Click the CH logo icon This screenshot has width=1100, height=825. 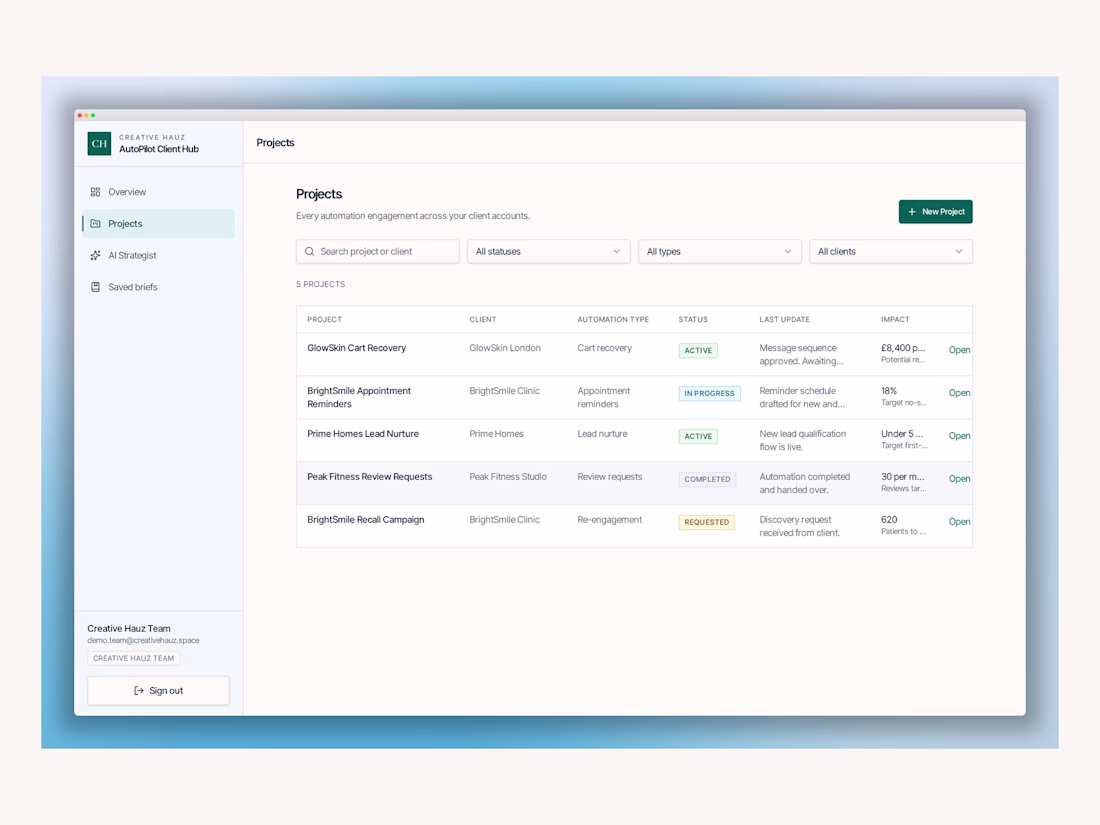pyautogui.click(x=99, y=143)
